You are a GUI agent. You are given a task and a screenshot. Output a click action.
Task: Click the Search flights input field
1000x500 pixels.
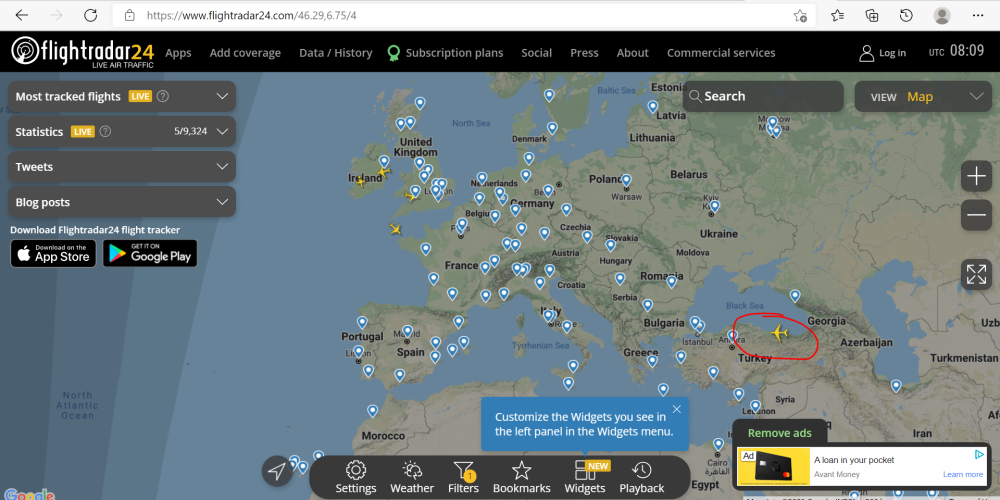pos(760,97)
